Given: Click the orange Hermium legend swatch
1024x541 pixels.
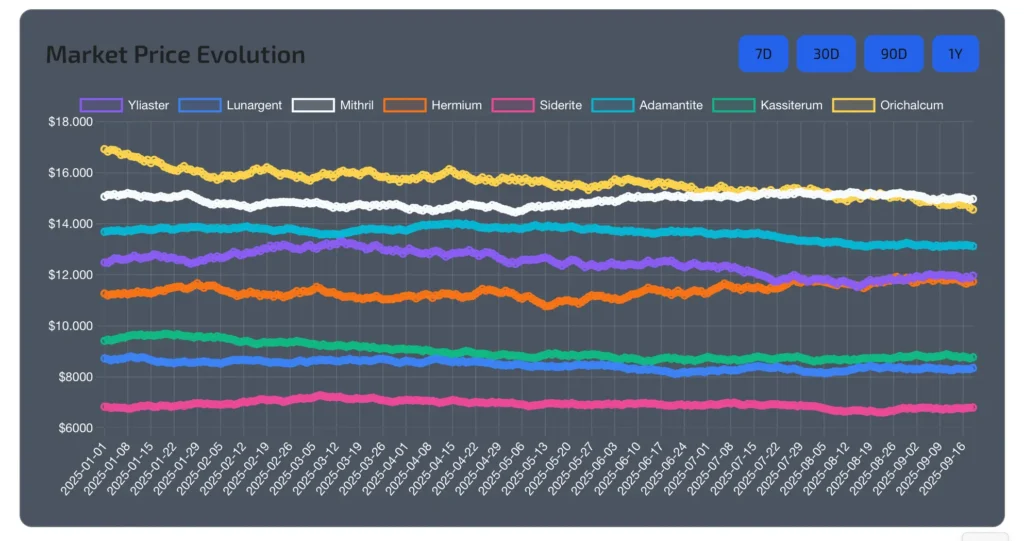Looking at the screenshot, I should (x=405, y=105).
